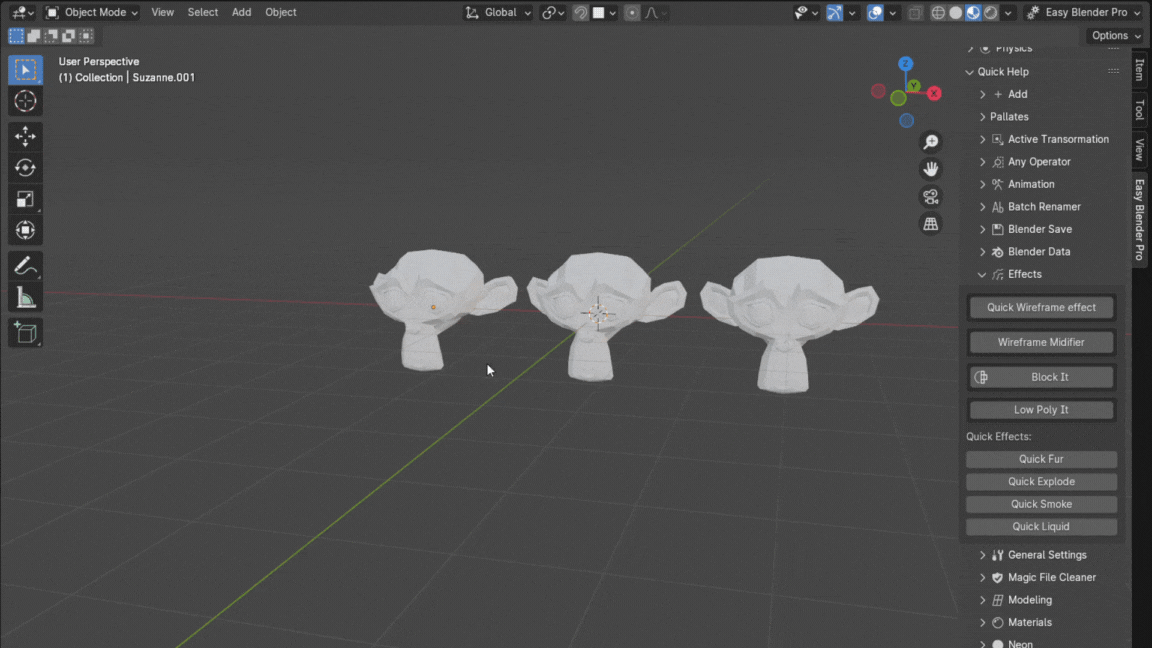1152x648 pixels.
Task: Expand the Batch Renamer section
Action: [982, 207]
